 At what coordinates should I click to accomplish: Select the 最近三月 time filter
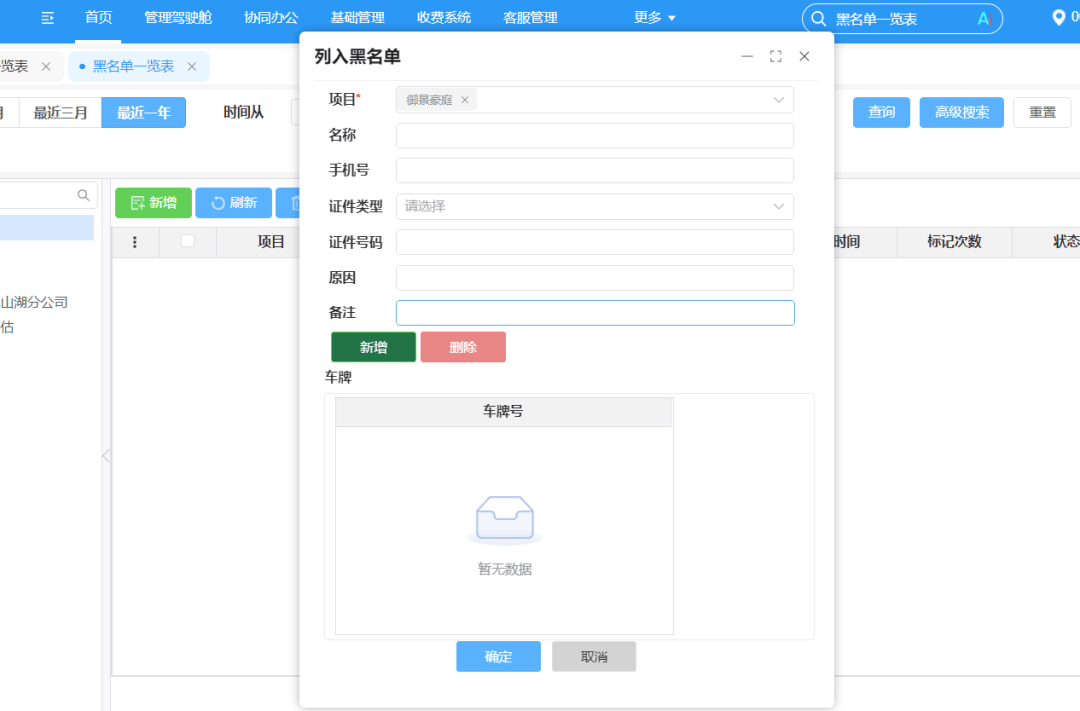click(61, 112)
